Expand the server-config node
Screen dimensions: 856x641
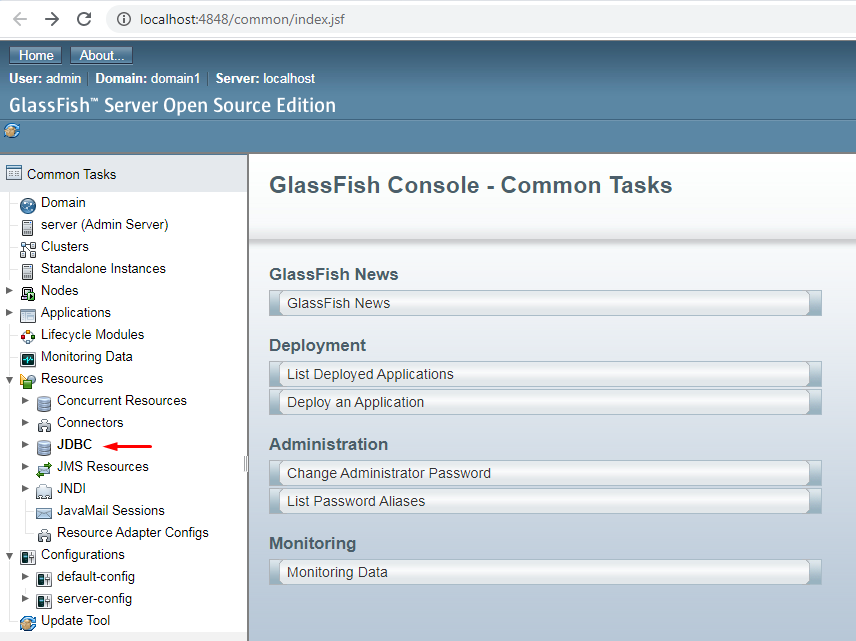click(26, 598)
